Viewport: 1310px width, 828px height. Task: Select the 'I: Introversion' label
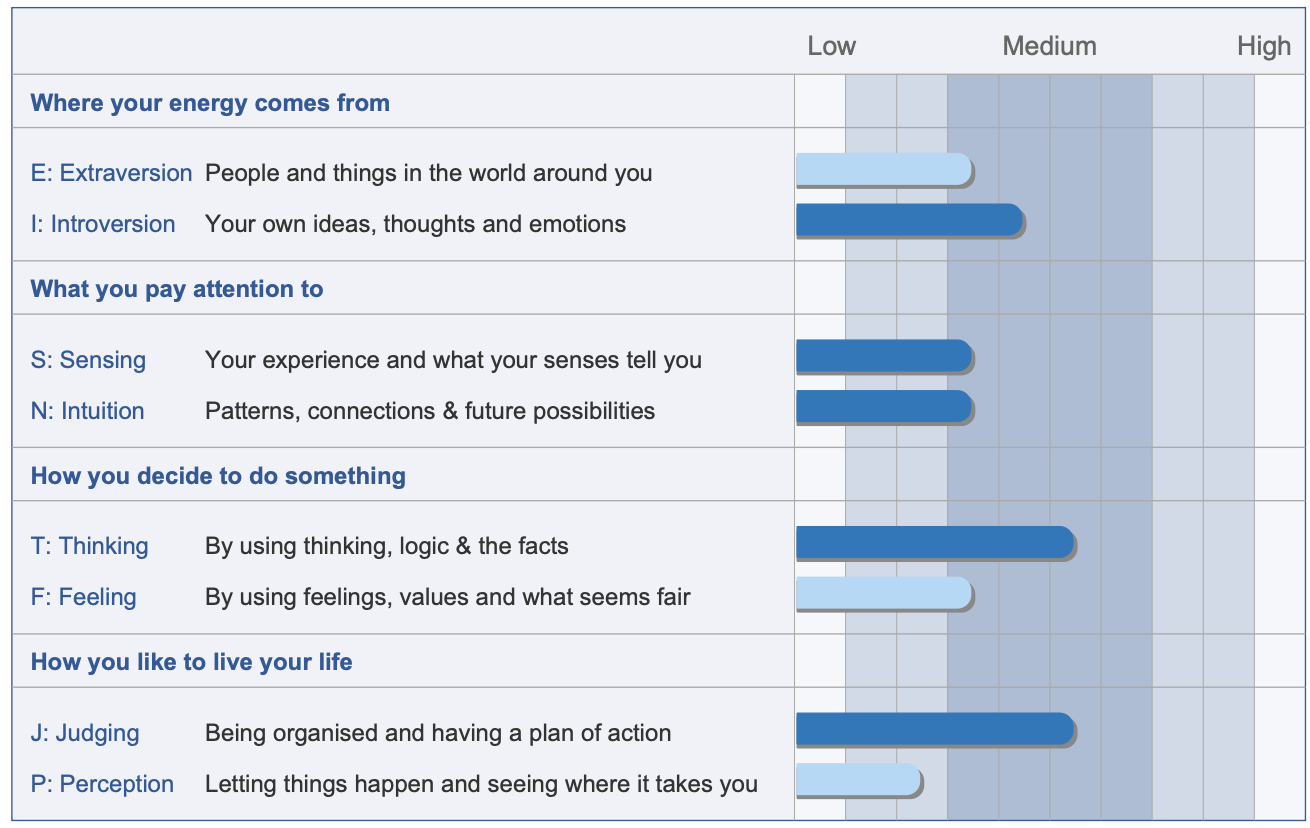[103, 224]
